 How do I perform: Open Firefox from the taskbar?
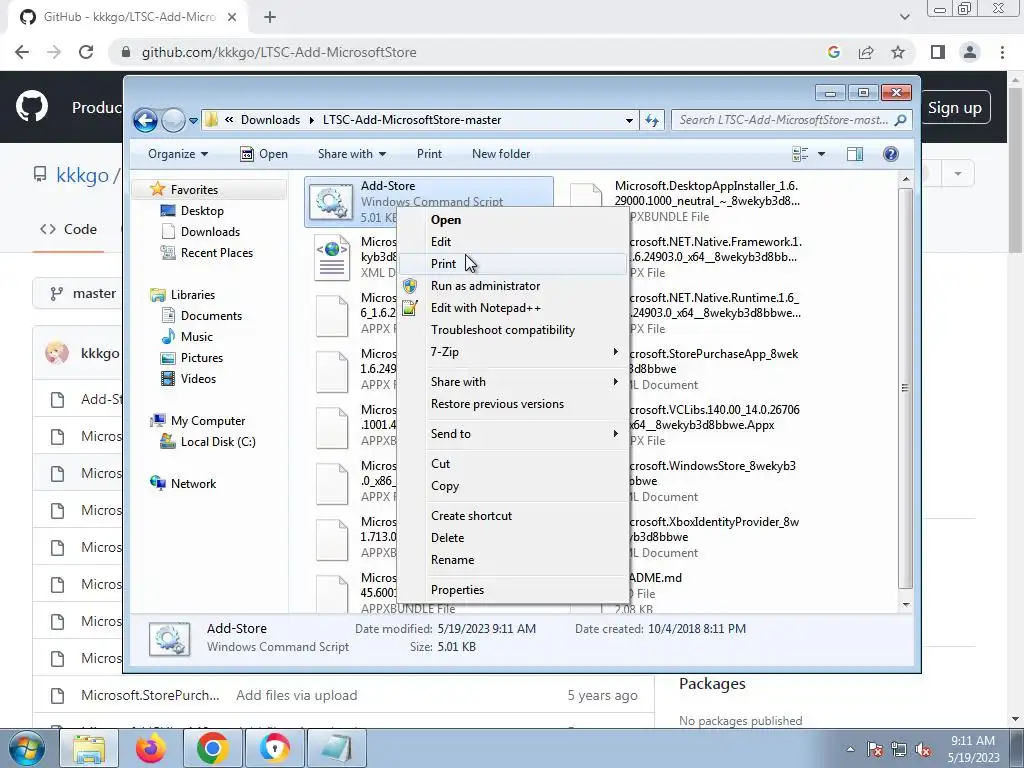(x=151, y=748)
